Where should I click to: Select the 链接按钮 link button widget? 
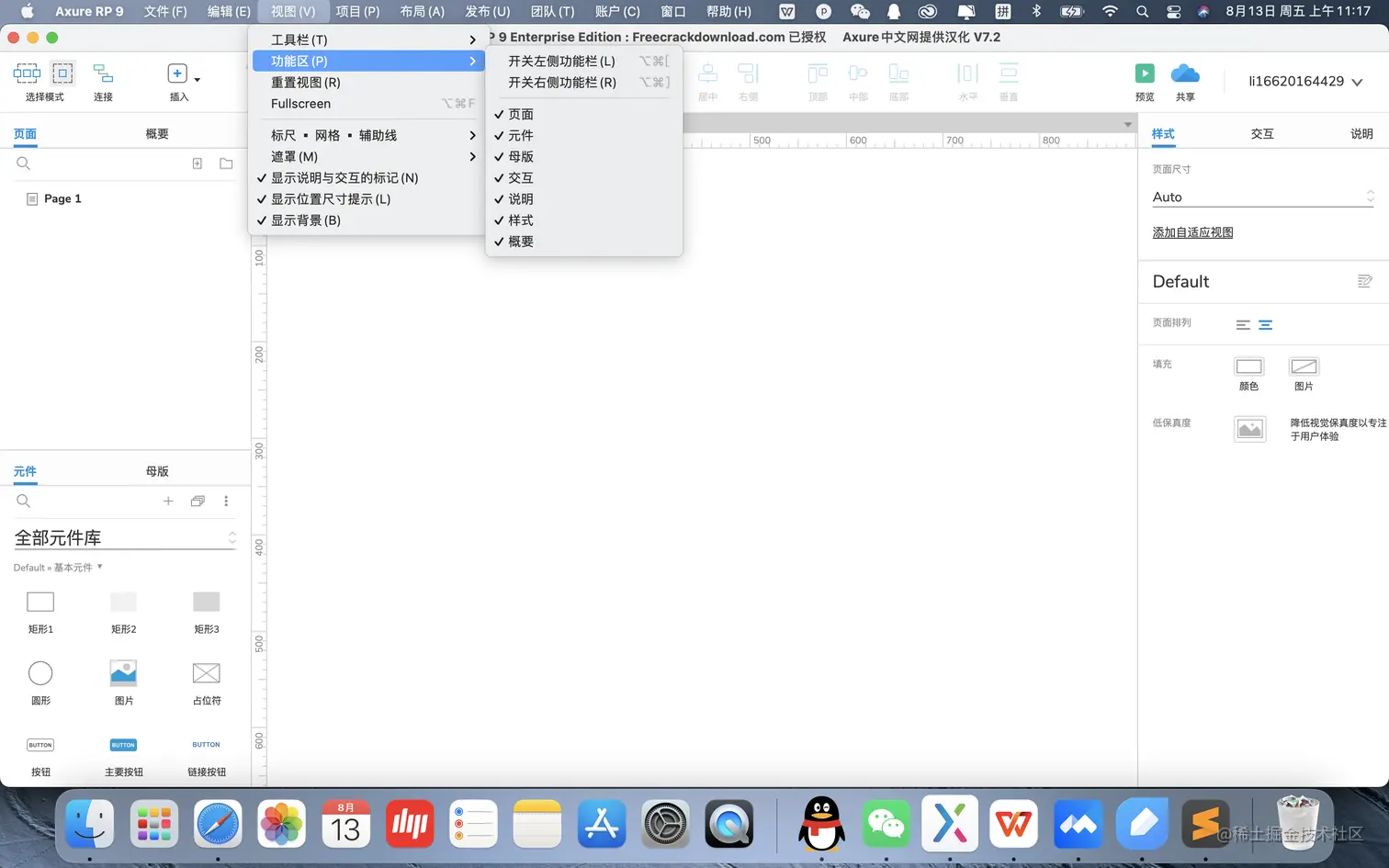pos(207,745)
